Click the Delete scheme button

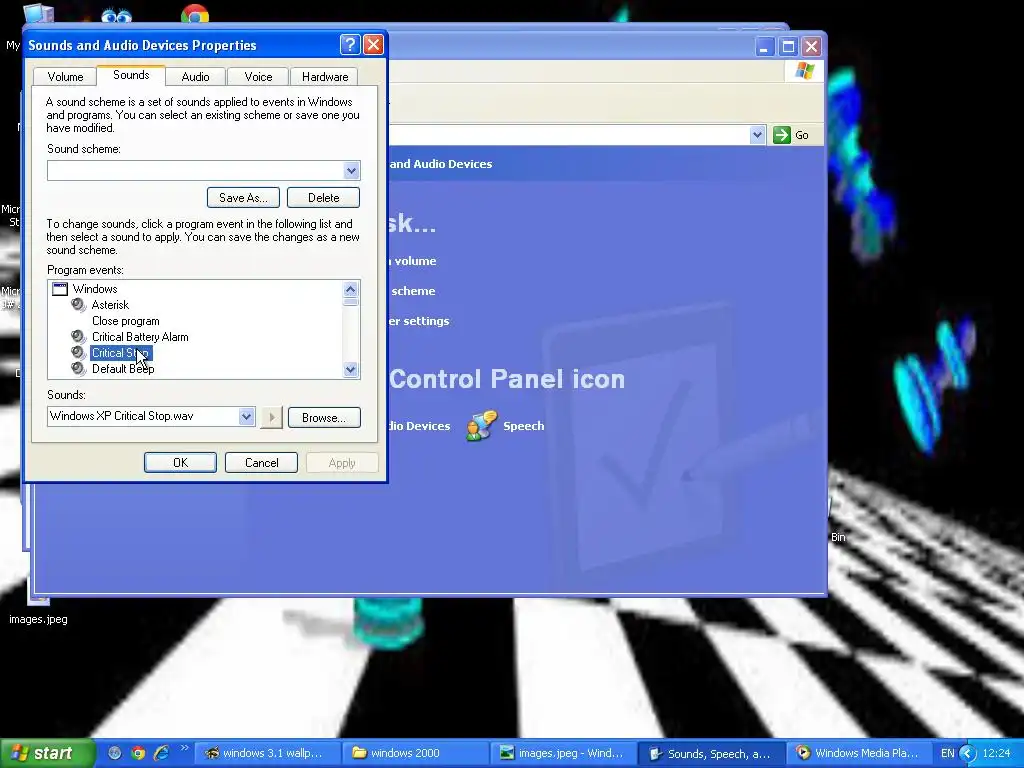coord(323,197)
